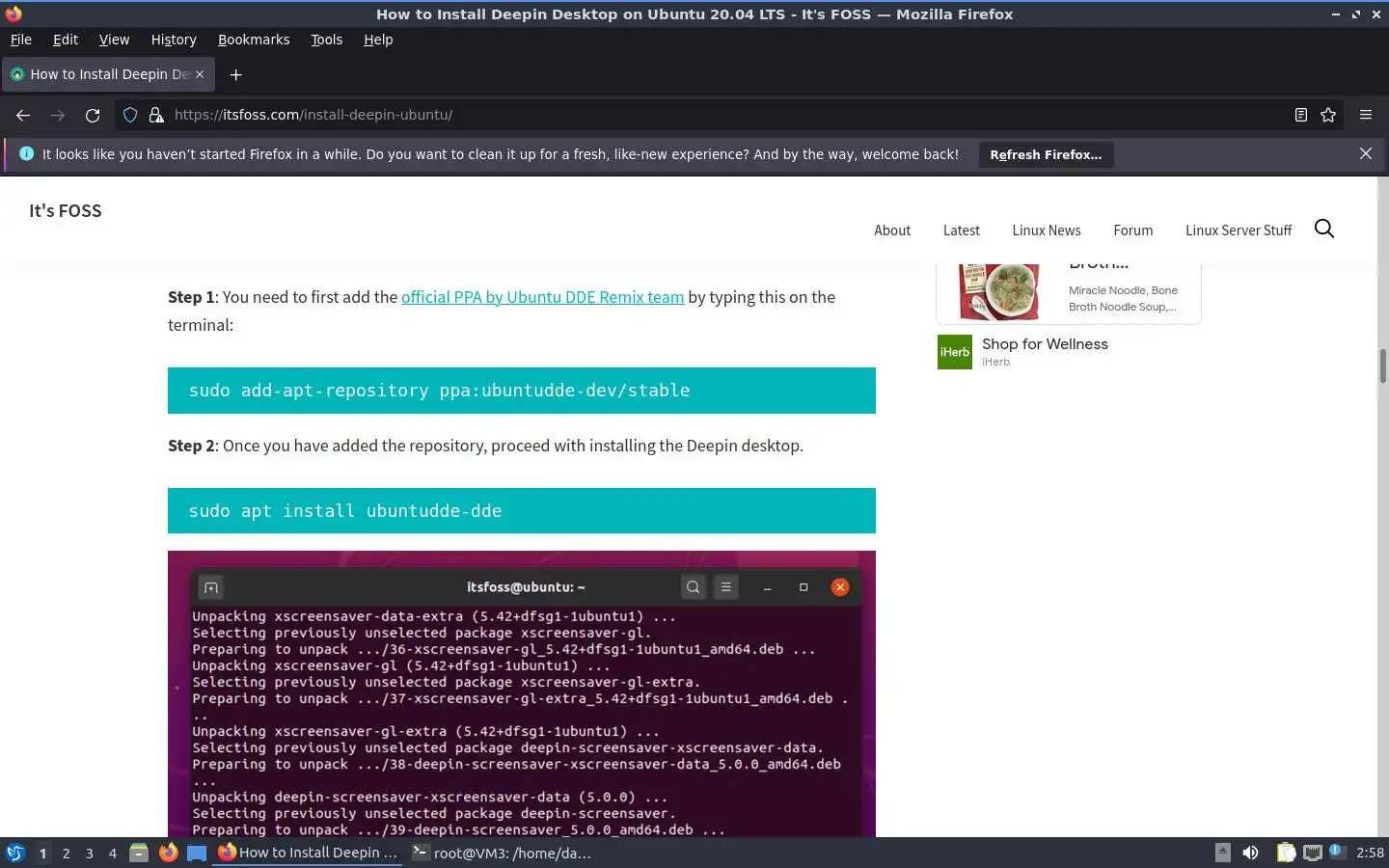This screenshot has width=1389, height=868.
Task: Visit the Forum nav link
Action: pos(1133,231)
